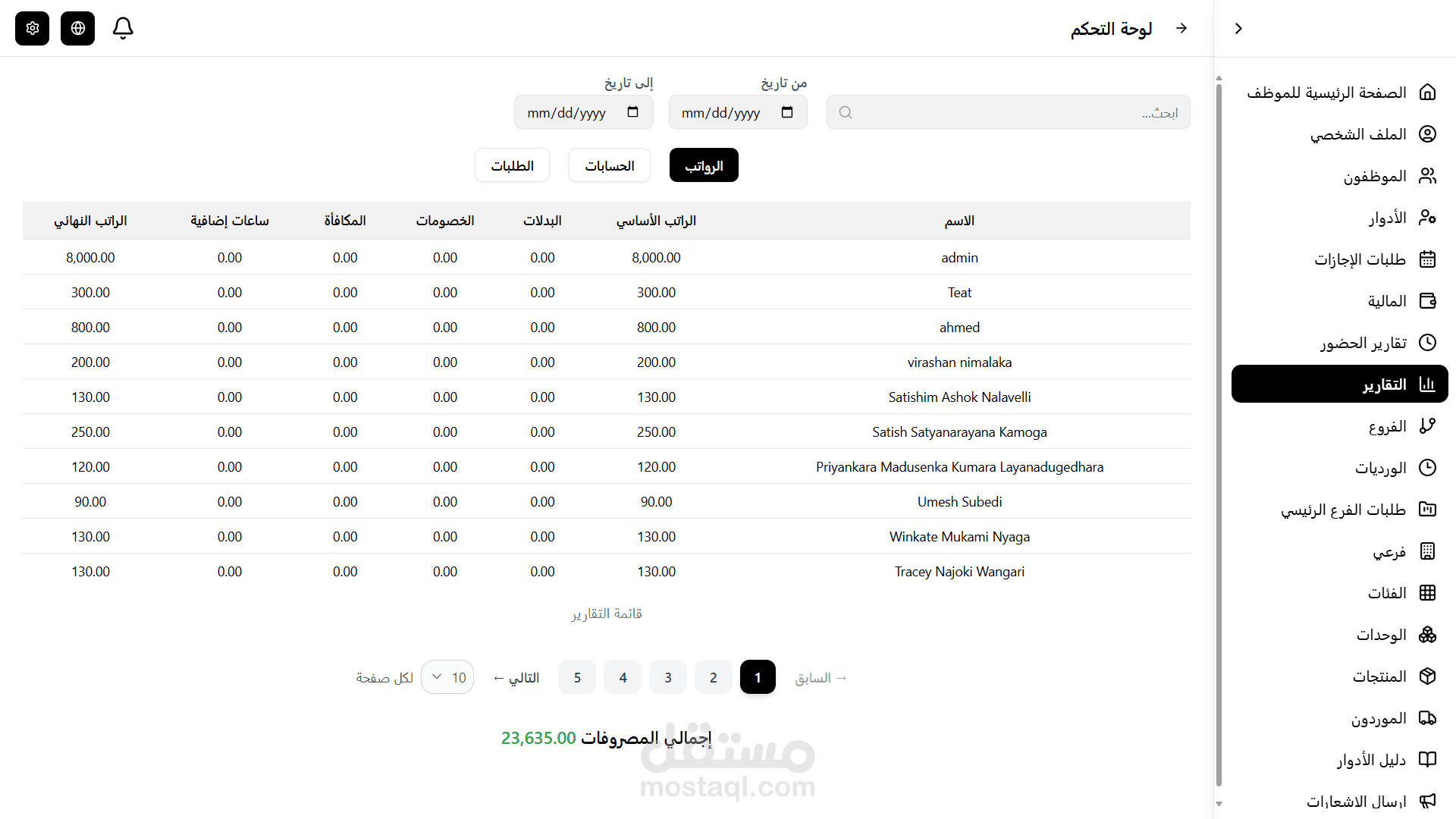
Task: Open طلبات الإجازات from the sidebar
Action: click(x=1359, y=259)
